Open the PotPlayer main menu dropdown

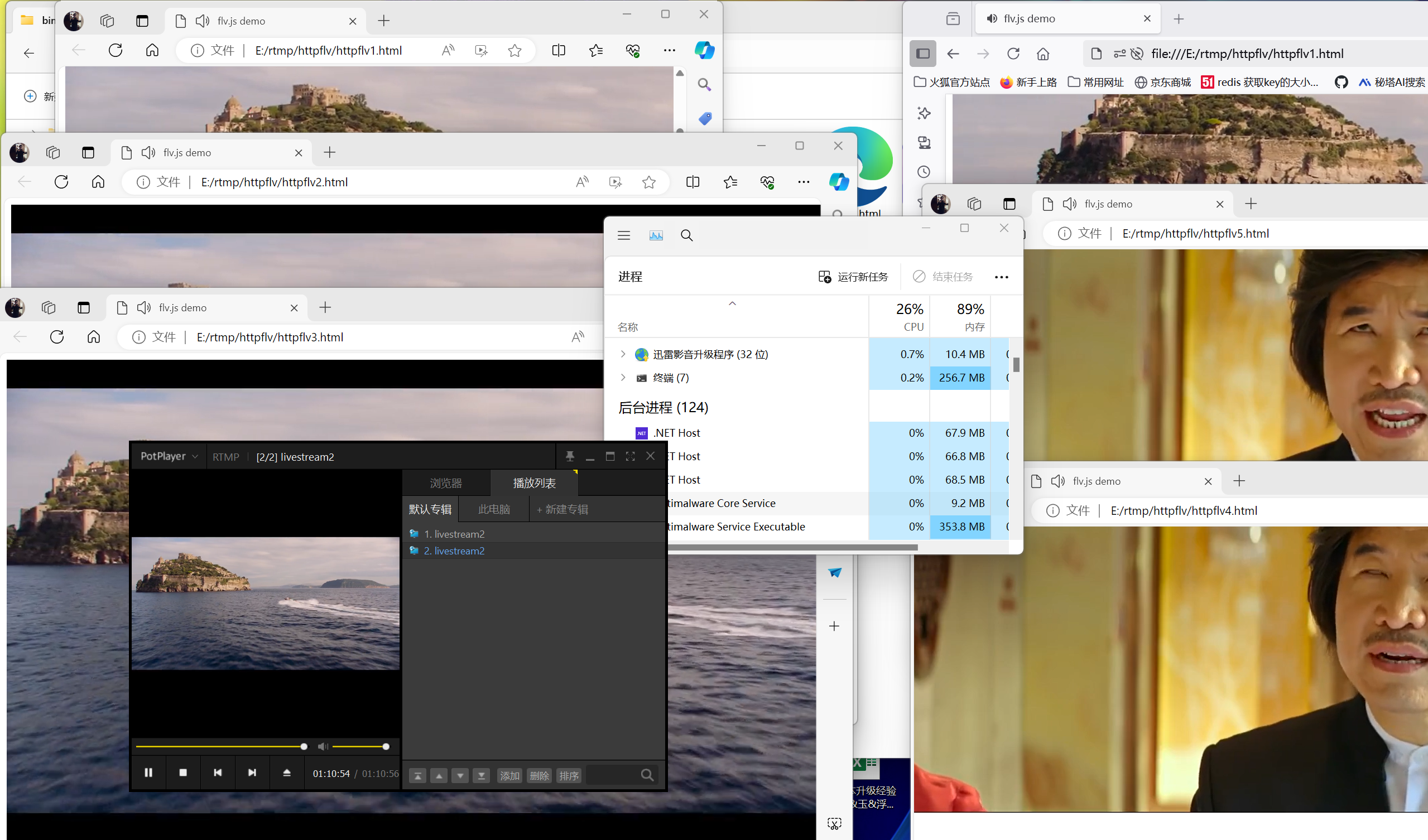(169, 457)
